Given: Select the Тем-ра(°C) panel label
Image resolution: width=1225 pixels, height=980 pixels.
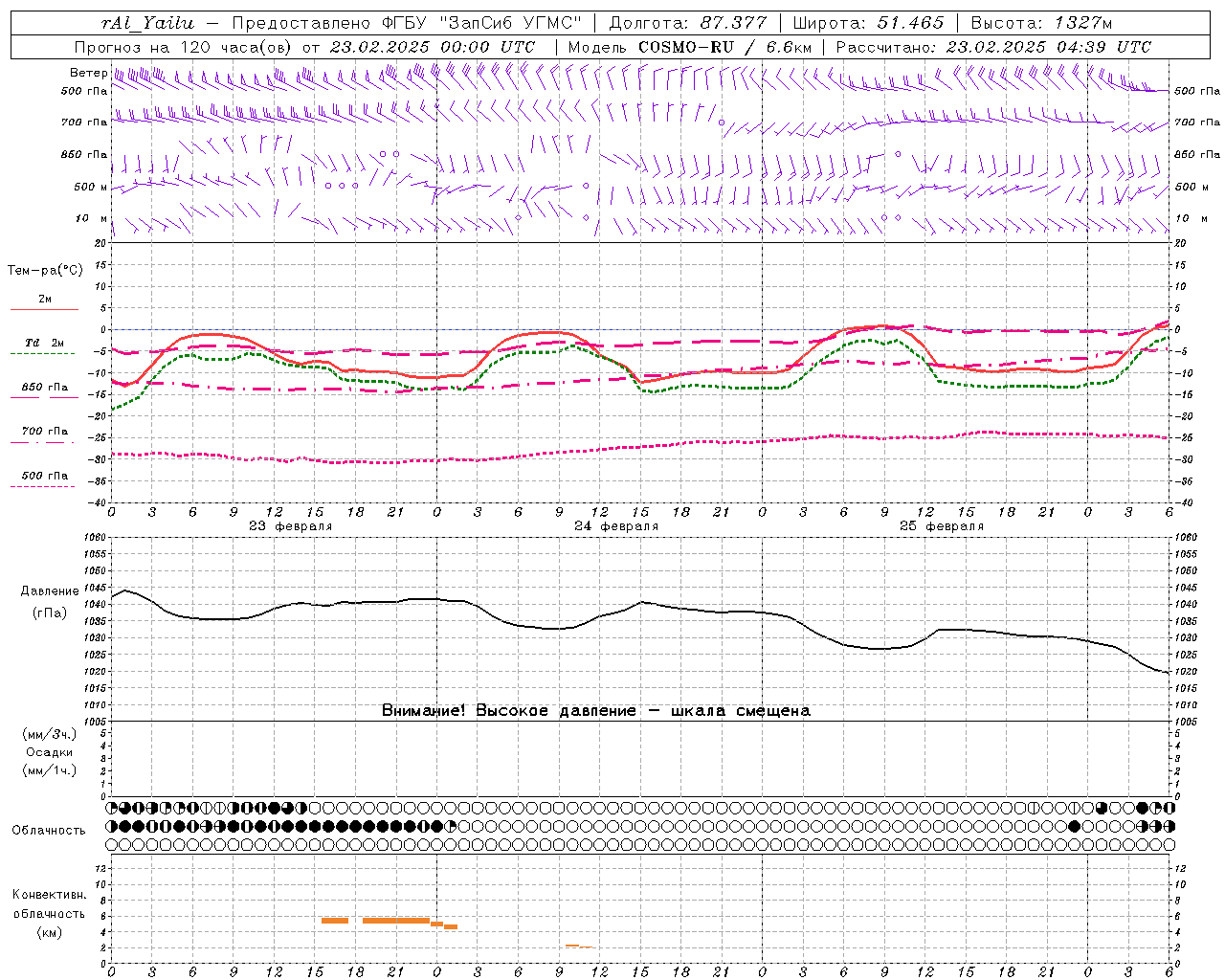Looking at the screenshot, I should click(45, 271).
